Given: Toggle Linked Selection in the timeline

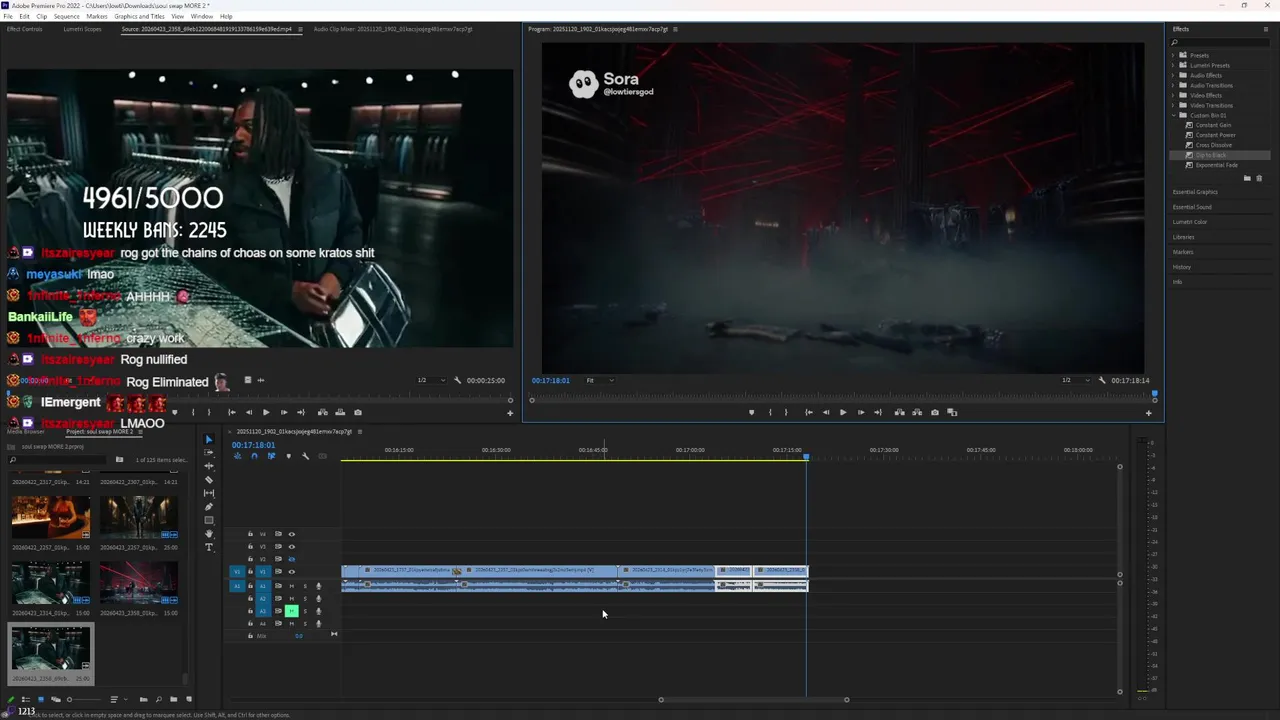Looking at the screenshot, I should pyautogui.click(x=271, y=456).
